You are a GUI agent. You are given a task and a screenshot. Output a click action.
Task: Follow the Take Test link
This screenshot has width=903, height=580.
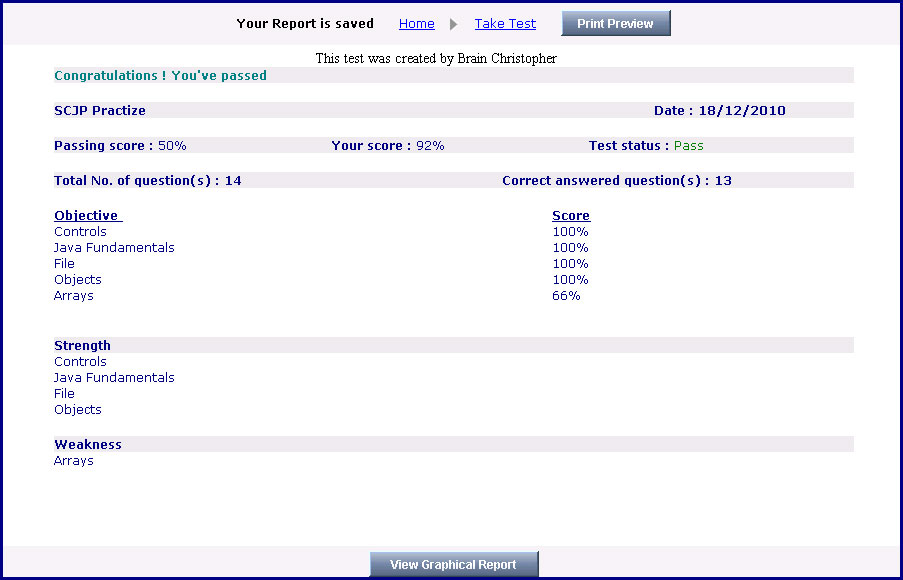click(505, 24)
